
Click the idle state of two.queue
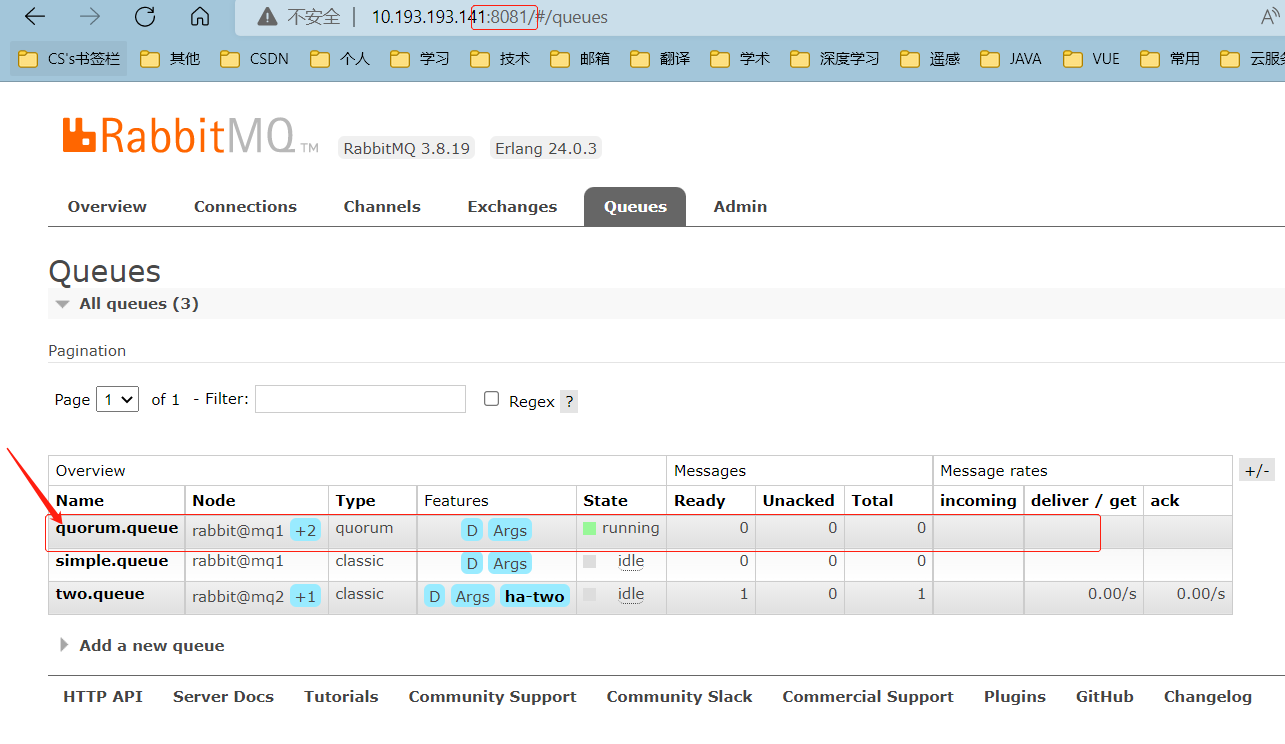point(631,594)
